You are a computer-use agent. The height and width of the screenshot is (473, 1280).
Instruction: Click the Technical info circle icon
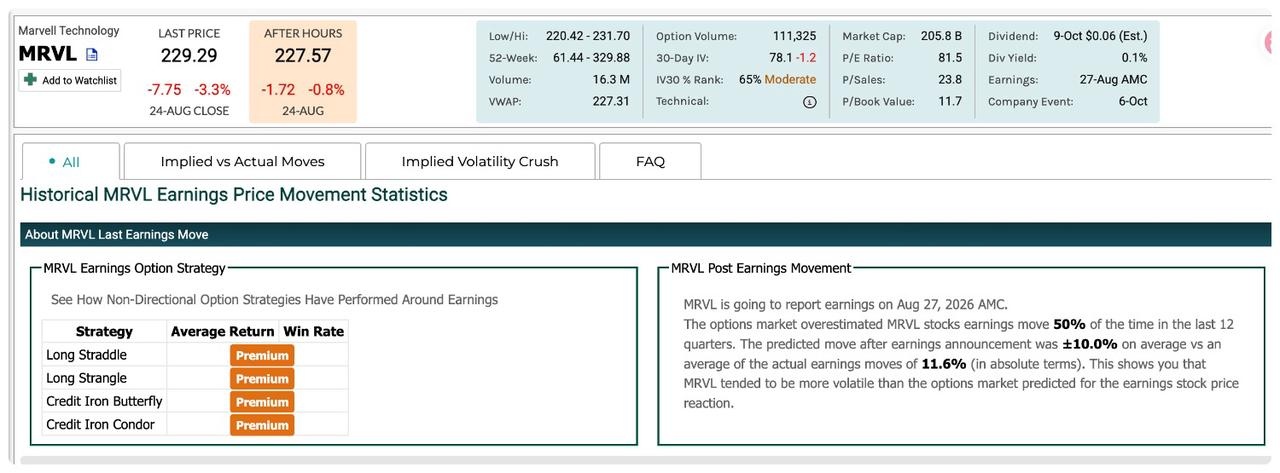tap(810, 102)
